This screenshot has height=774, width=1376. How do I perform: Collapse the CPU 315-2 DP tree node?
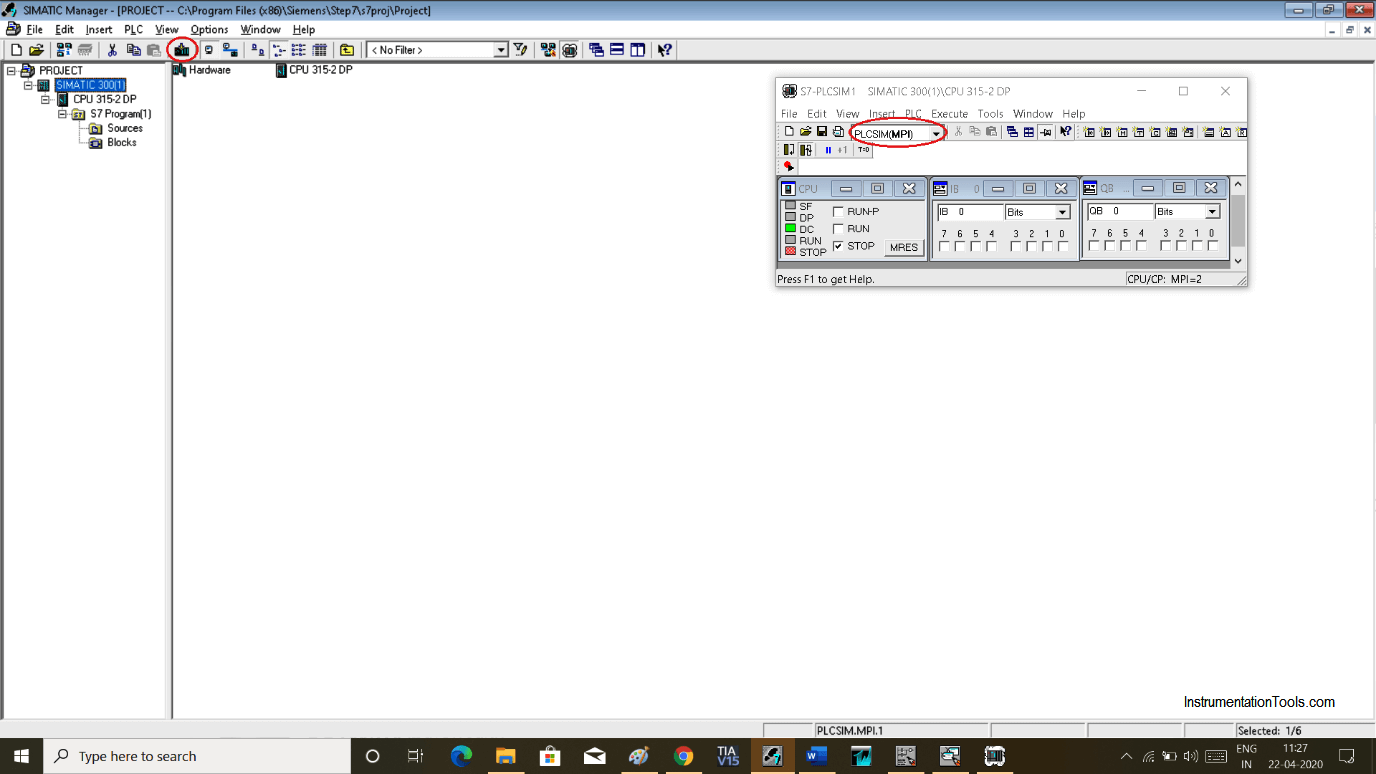[46, 100]
